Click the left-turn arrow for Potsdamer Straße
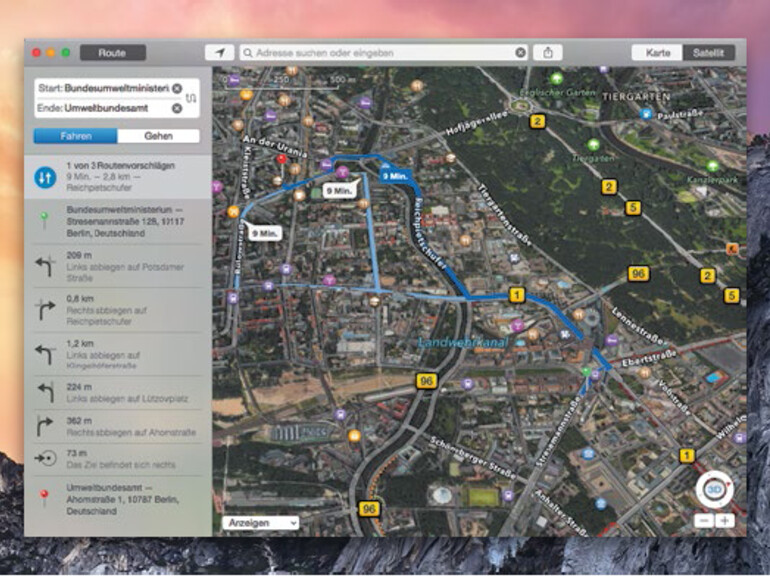 coord(45,266)
